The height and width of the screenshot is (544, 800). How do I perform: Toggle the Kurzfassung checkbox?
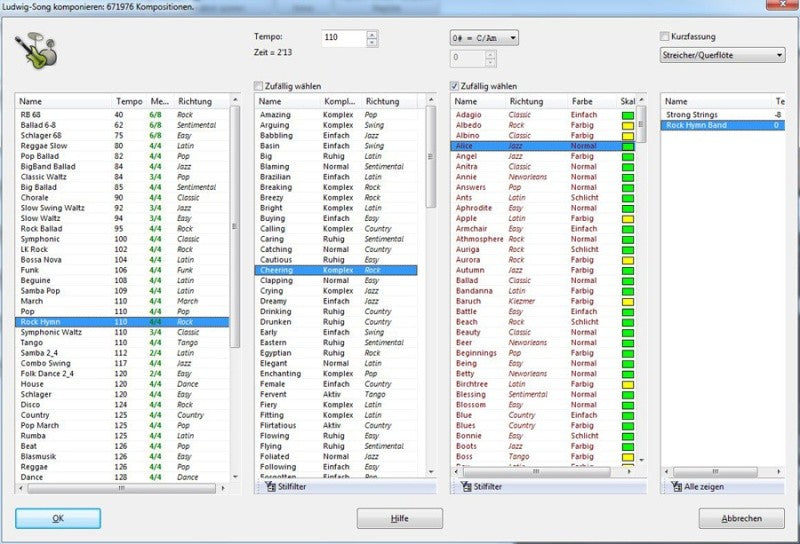coord(664,36)
